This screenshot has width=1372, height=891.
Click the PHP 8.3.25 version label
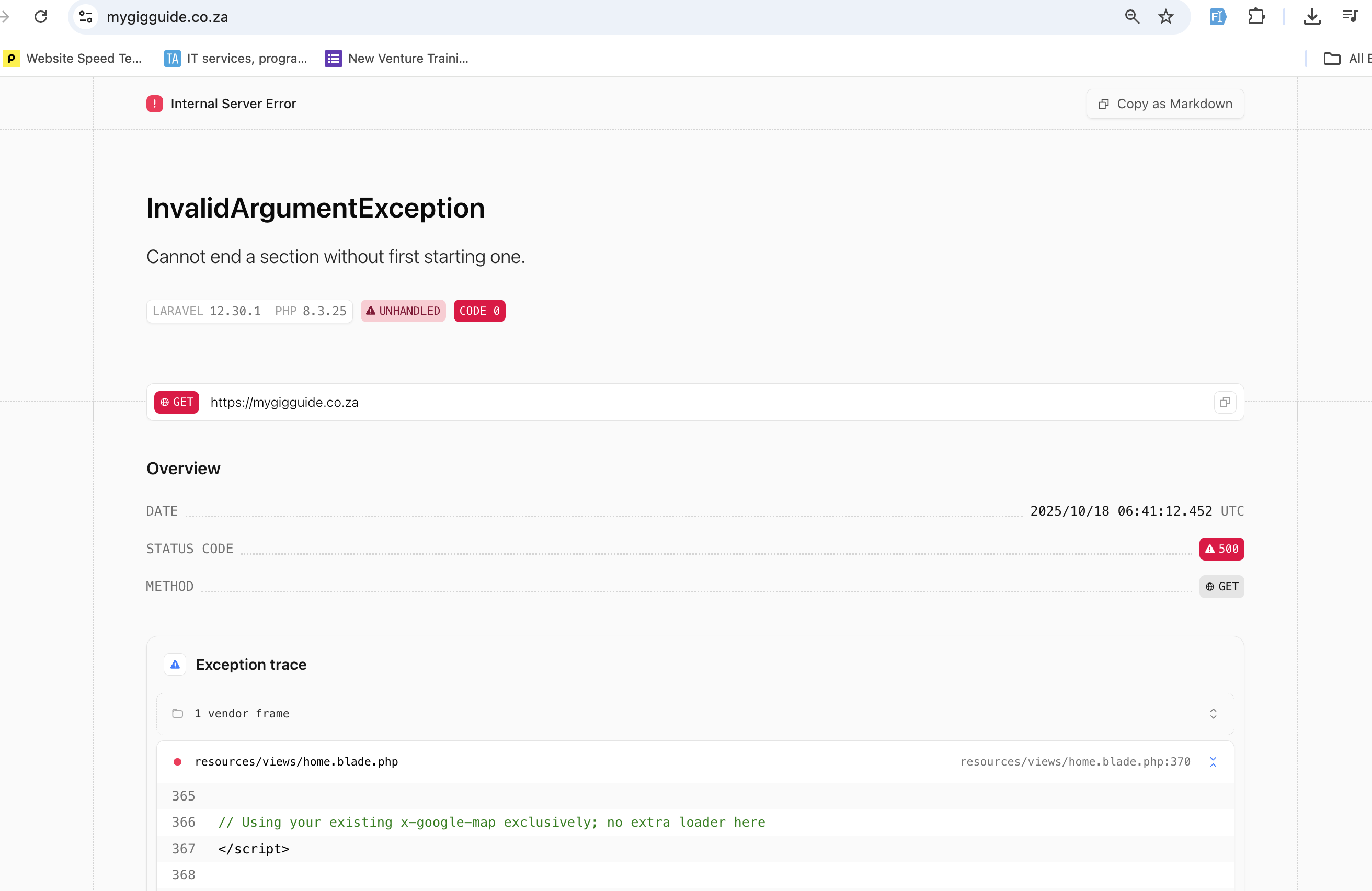[310, 311]
